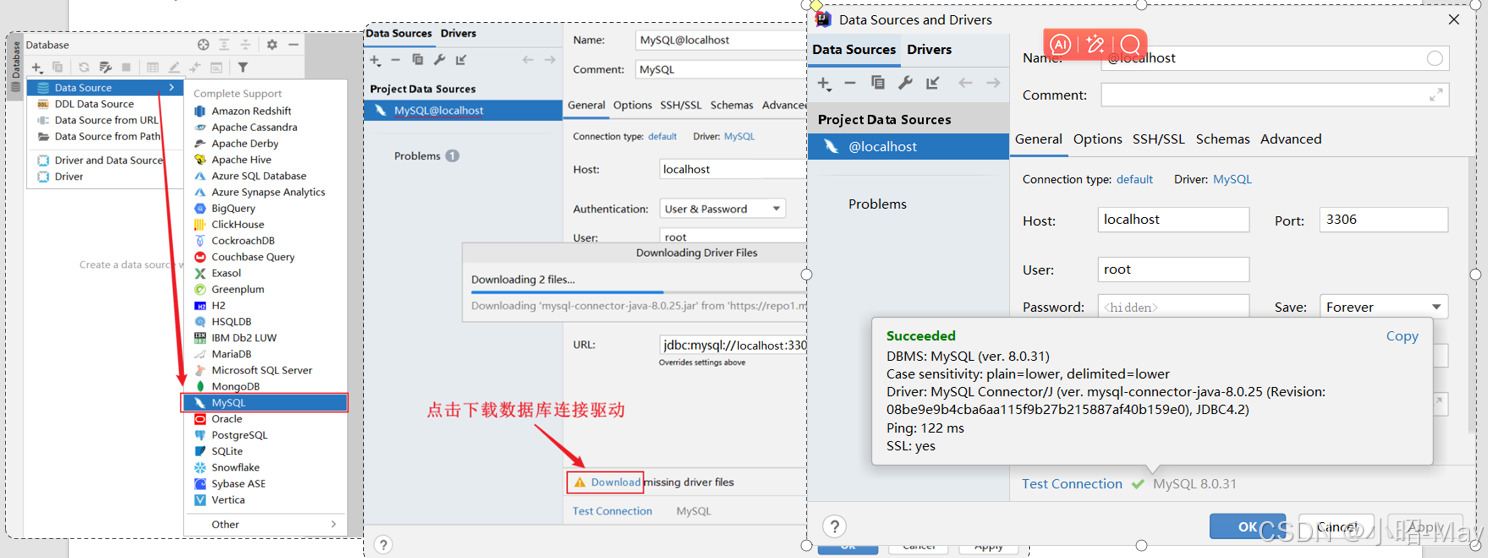Select MySQL in the database type list
Image resolution: width=1488 pixels, height=558 pixels.
click(x=265, y=403)
